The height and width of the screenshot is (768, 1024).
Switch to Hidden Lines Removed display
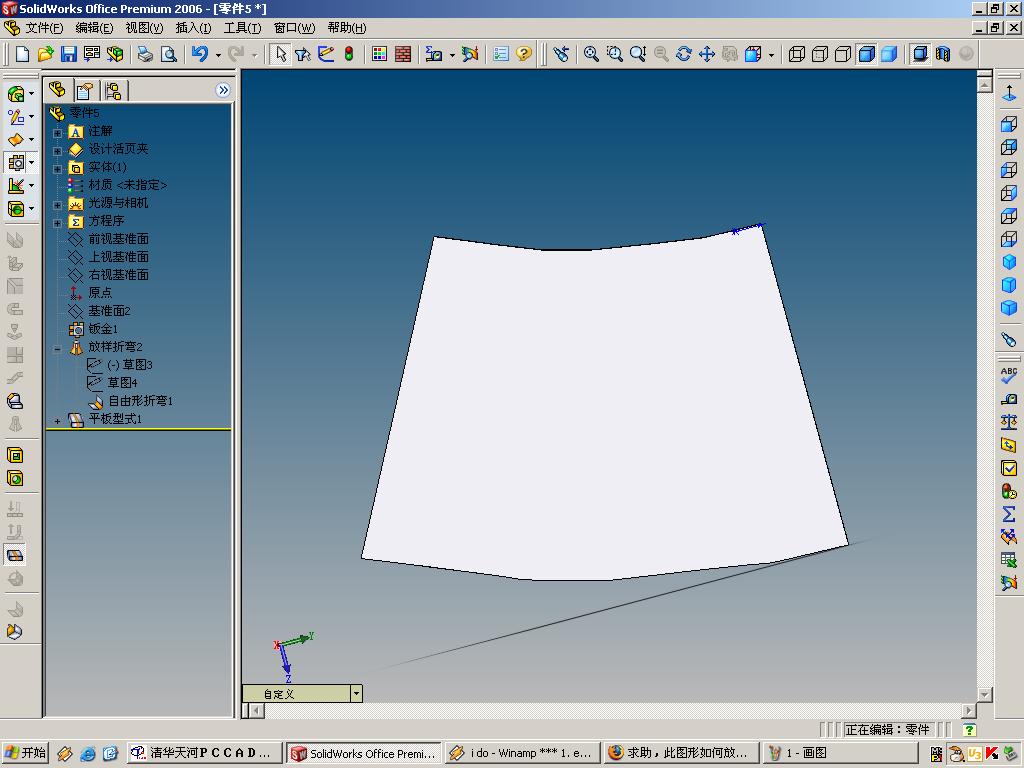click(843, 54)
